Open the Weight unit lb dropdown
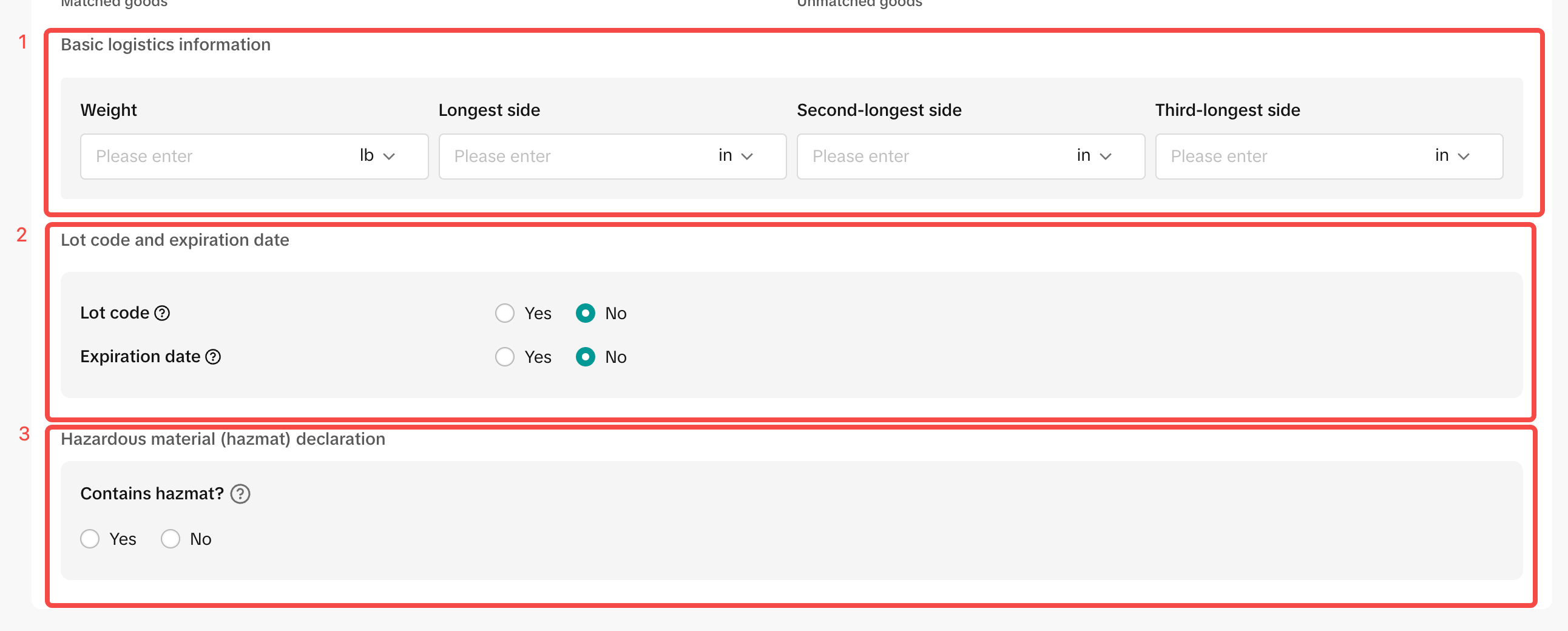Image resolution: width=1568 pixels, height=631 pixels. click(x=377, y=157)
